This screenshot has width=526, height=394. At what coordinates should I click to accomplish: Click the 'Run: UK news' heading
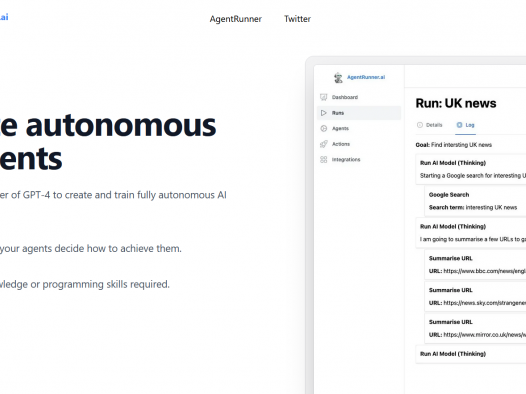[x=456, y=103]
